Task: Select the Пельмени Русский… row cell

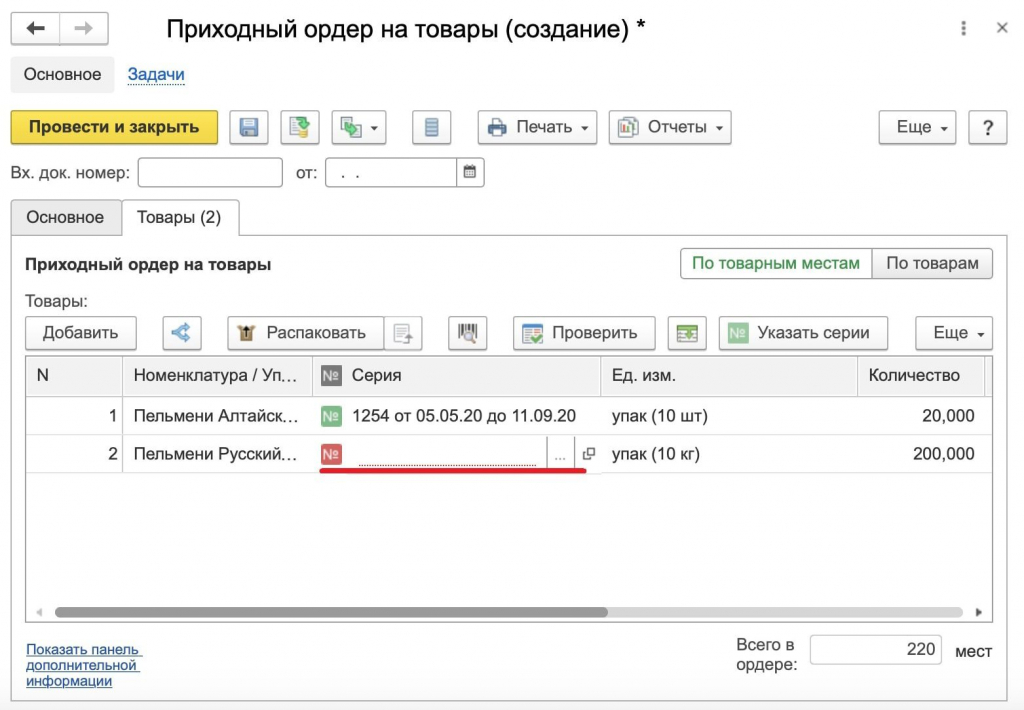Action: (x=217, y=453)
